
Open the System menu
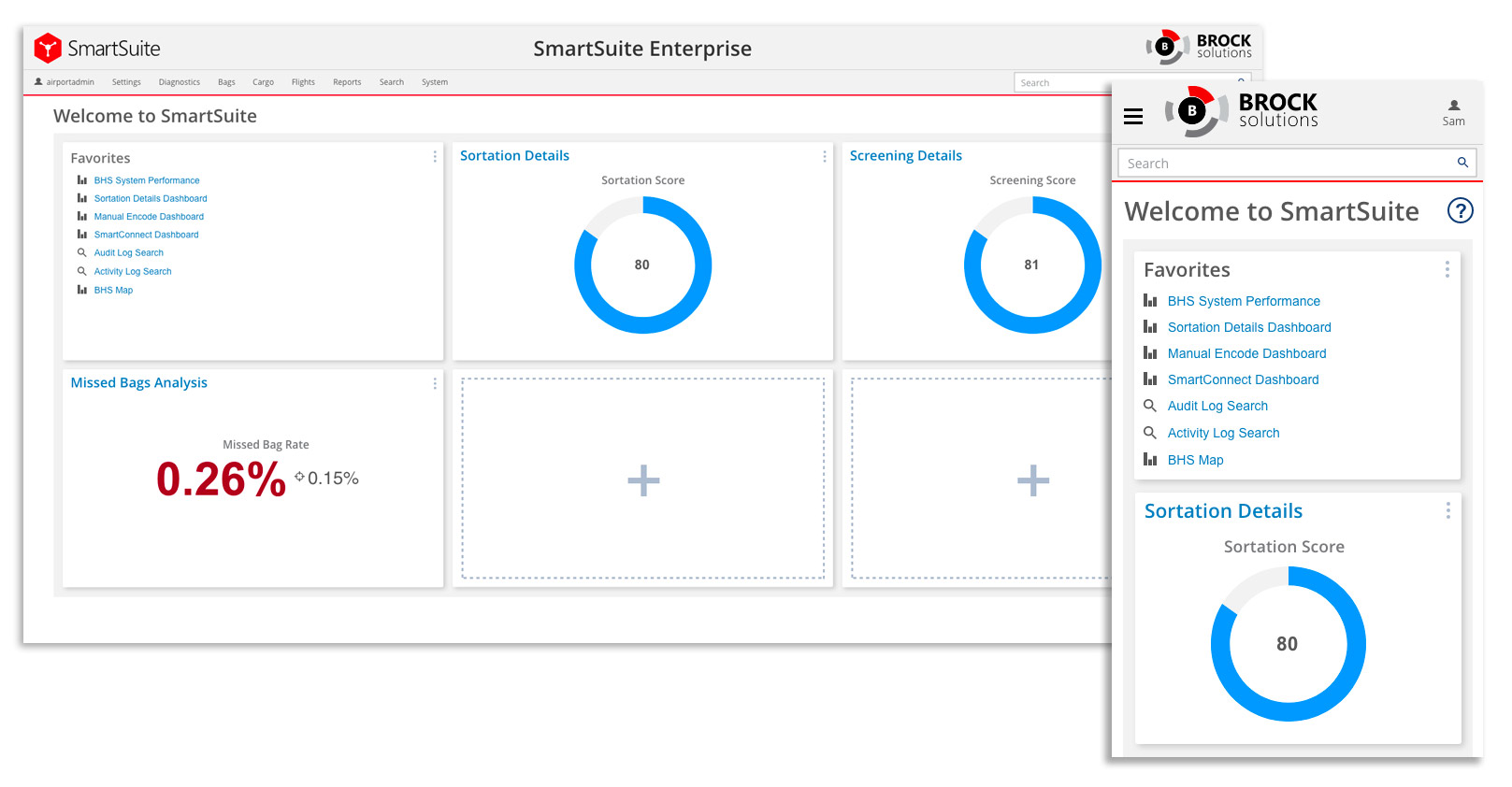pyautogui.click(x=435, y=82)
